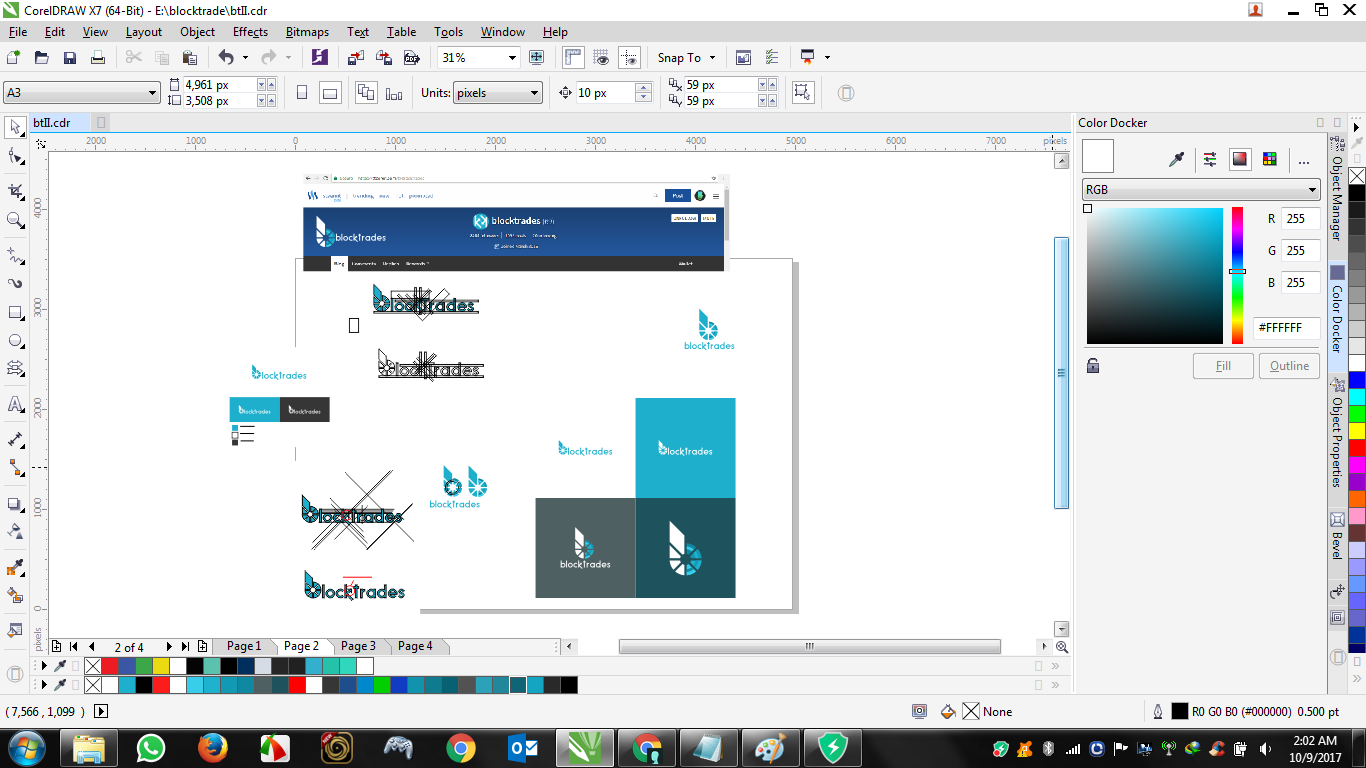The image size is (1366, 768).
Task: Set page orientation to Landscape
Action: tap(330, 93)
